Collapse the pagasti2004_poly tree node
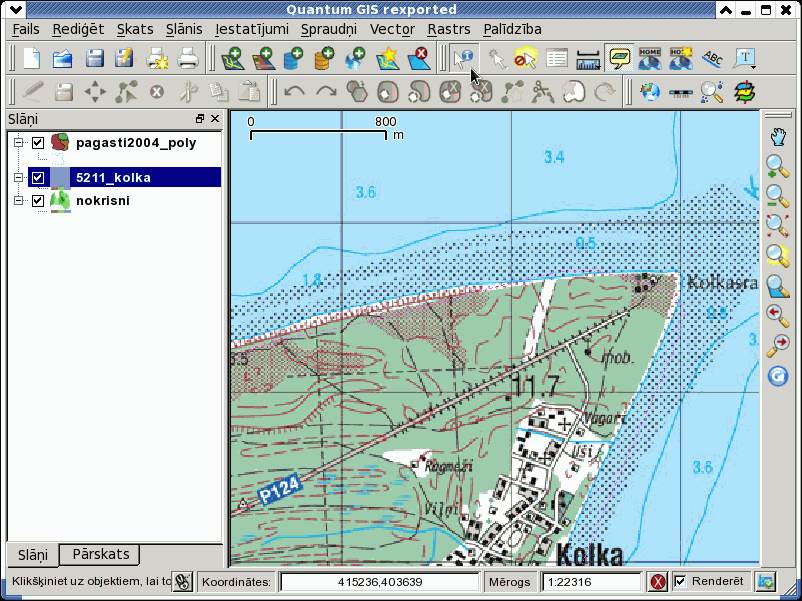Screen dimensions: 802x601 point(19,143)
